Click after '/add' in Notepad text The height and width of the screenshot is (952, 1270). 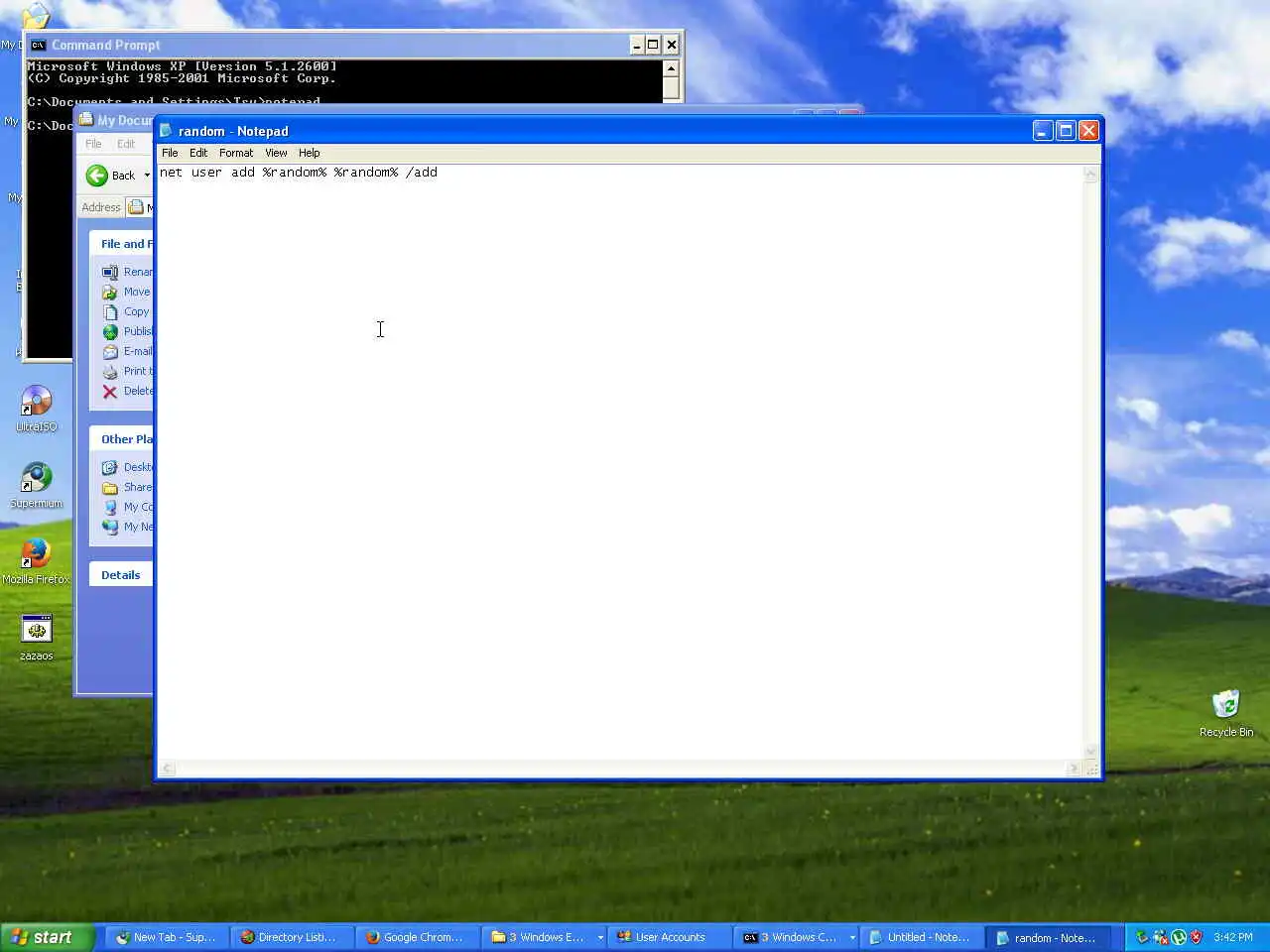[x=439, y=173]
